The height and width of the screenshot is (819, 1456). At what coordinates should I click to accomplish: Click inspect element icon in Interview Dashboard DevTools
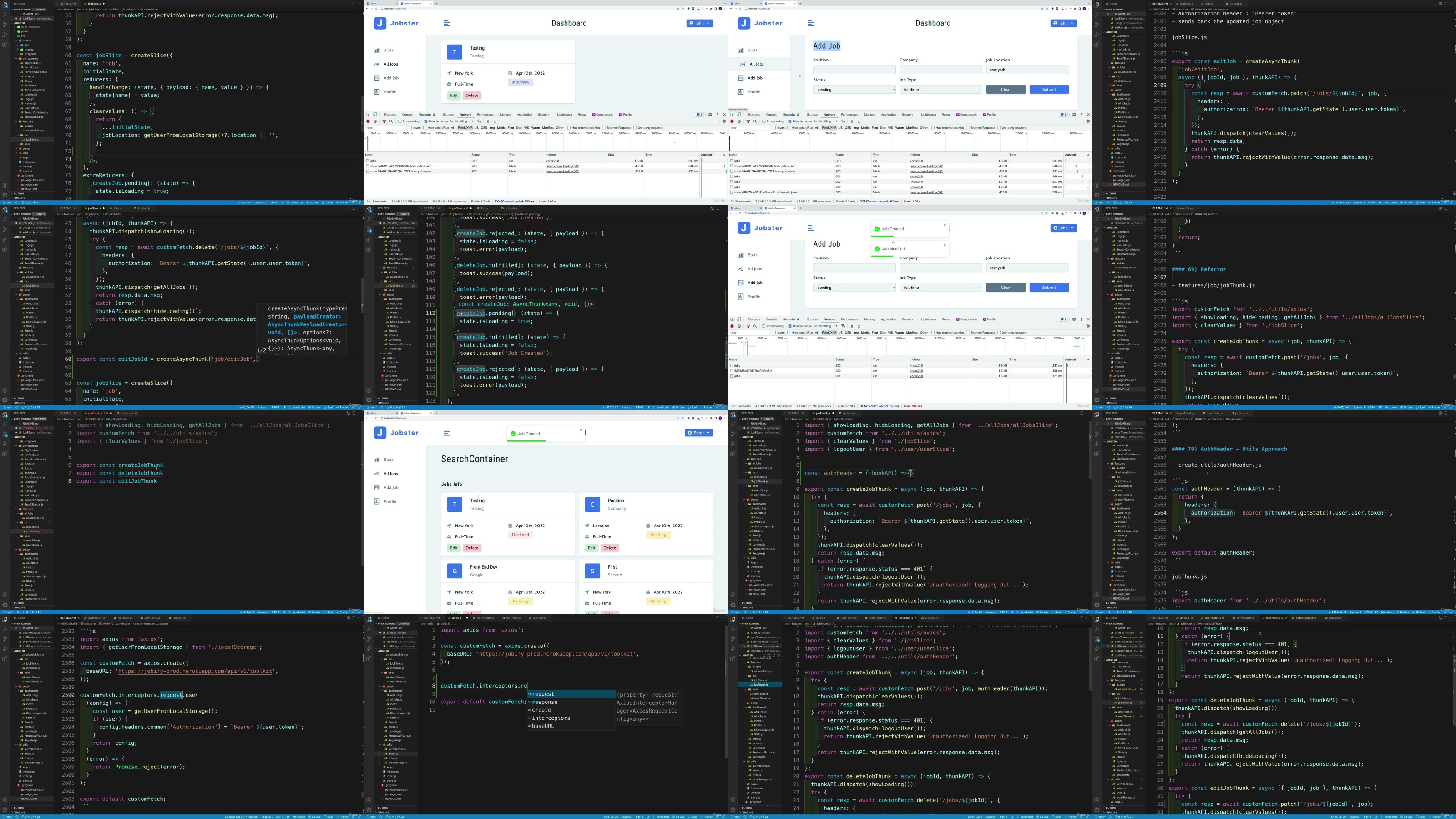coord(368,115)
